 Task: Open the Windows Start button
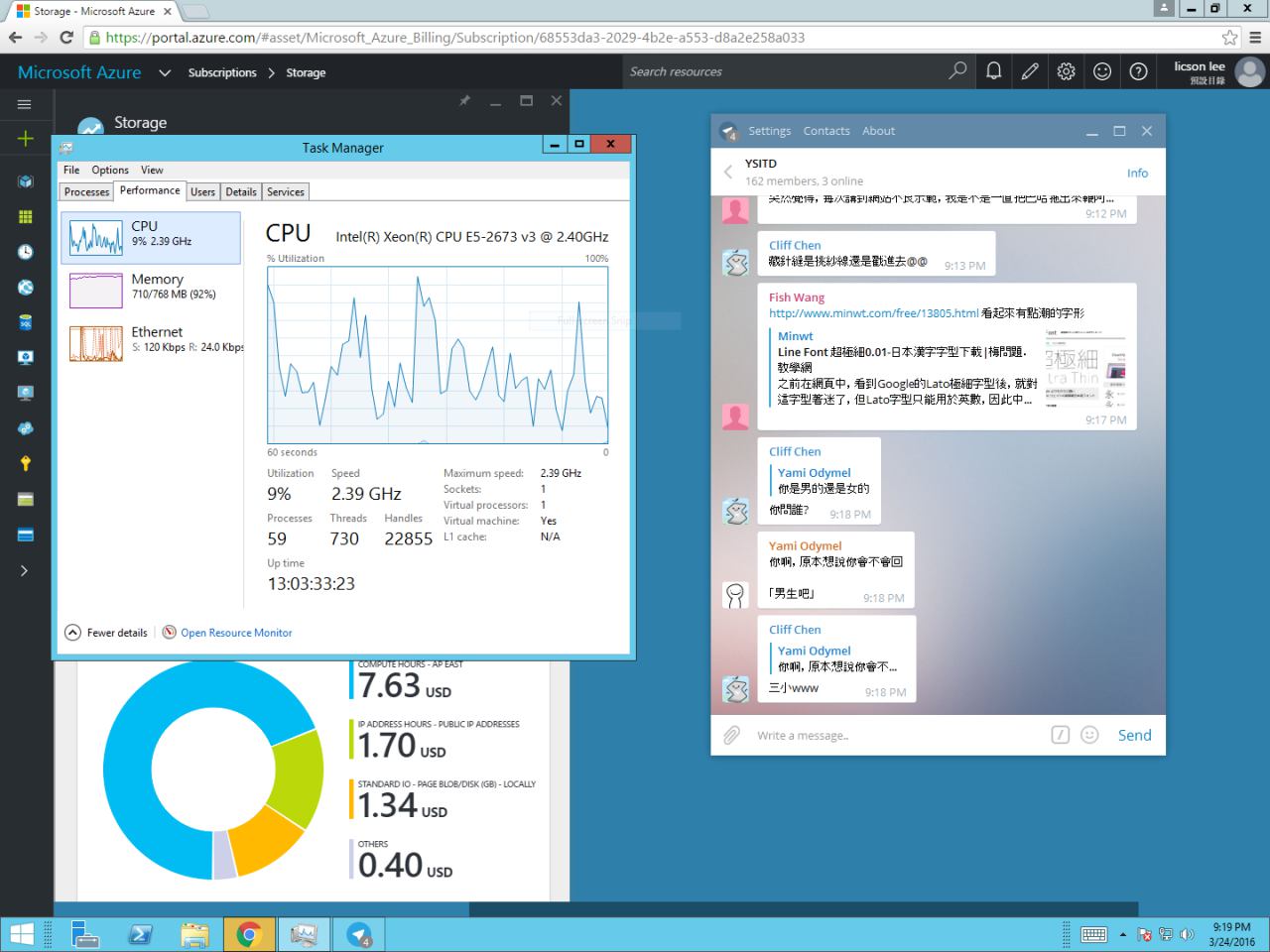point(21,934)
